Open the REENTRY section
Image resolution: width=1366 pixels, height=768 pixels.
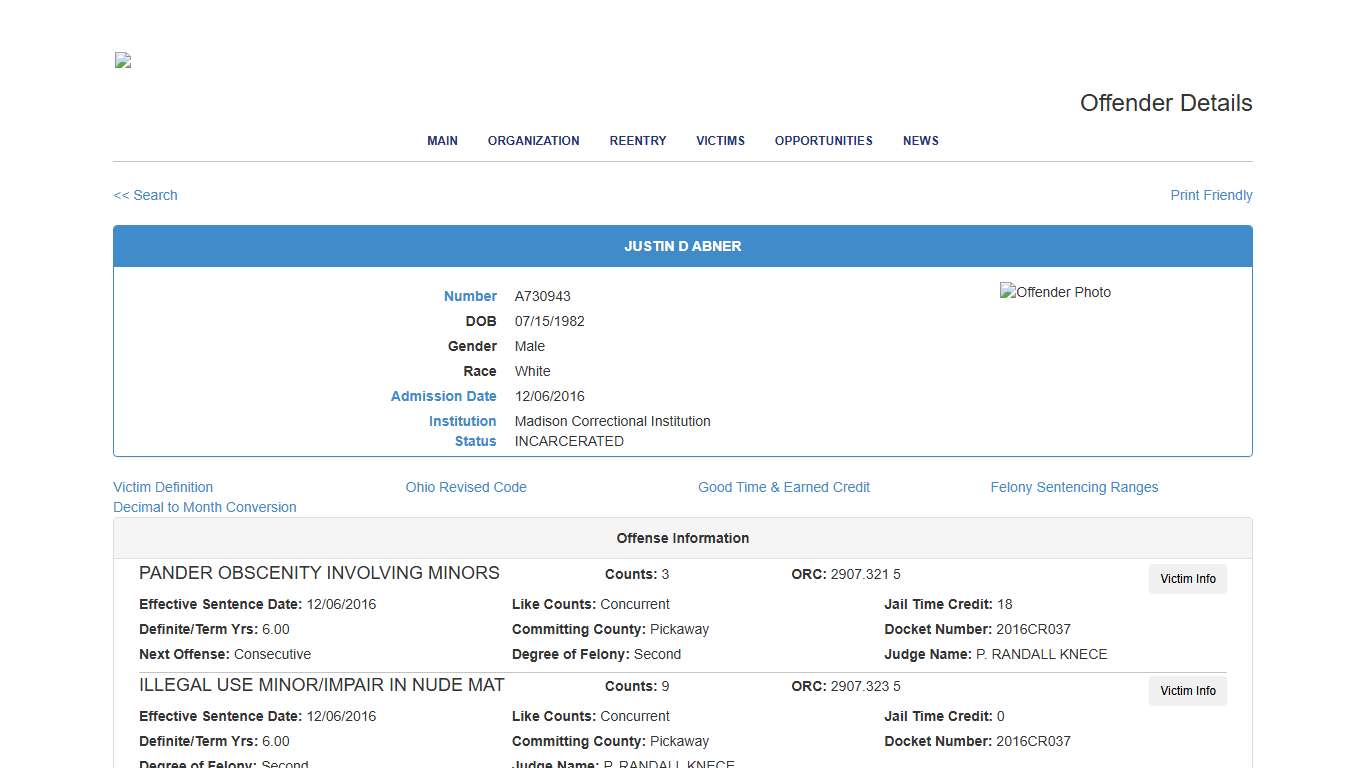pos(637,141)
